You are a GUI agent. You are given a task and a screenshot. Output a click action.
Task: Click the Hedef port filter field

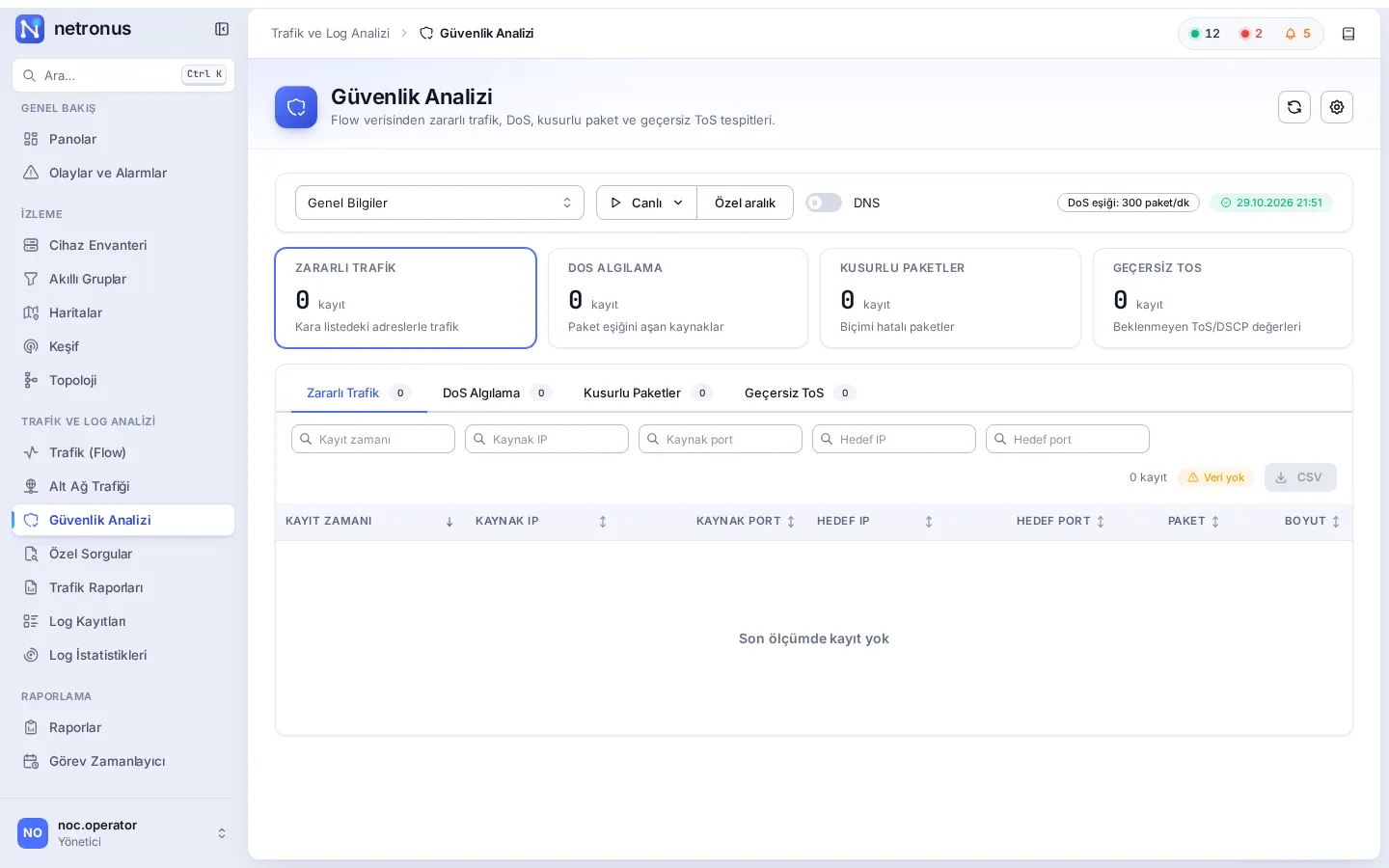click(1068, 439)
